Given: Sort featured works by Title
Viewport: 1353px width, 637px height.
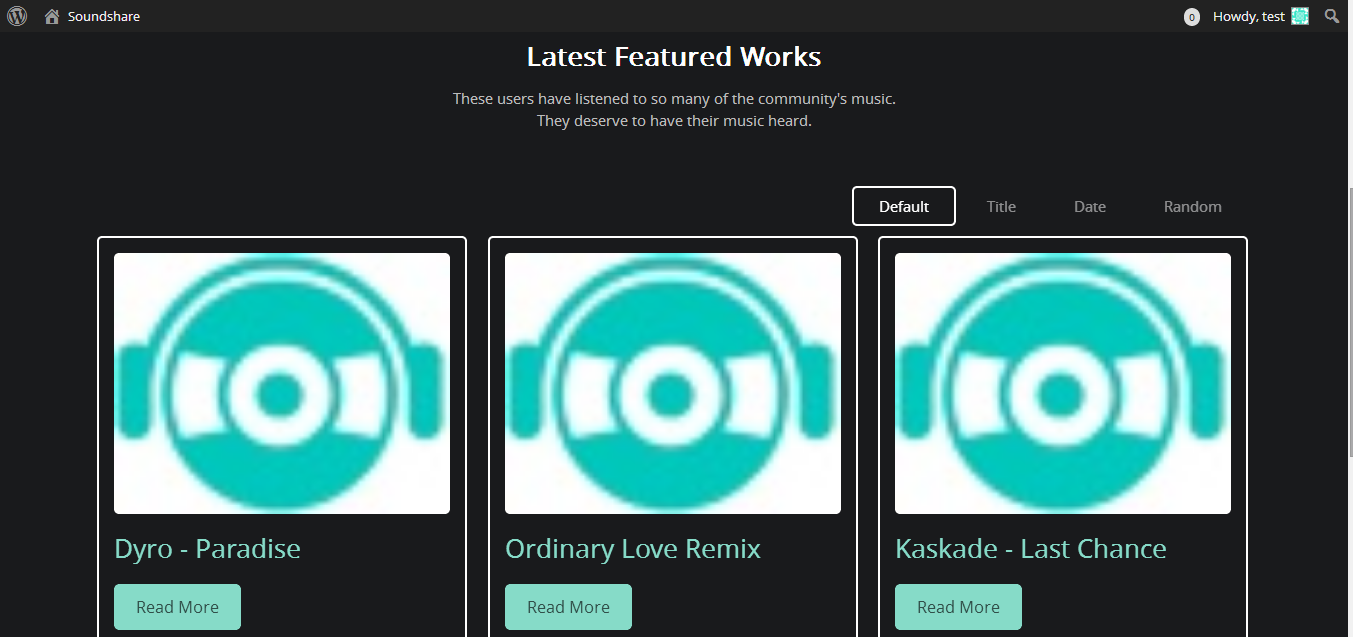Looking at the screenshot, I should tap(1001, 206).
